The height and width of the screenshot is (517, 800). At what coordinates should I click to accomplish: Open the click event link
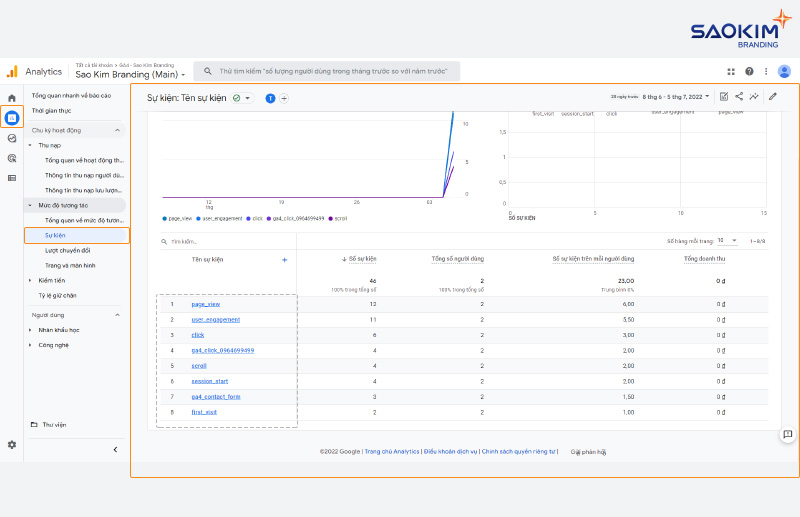(x=197, y=335)
